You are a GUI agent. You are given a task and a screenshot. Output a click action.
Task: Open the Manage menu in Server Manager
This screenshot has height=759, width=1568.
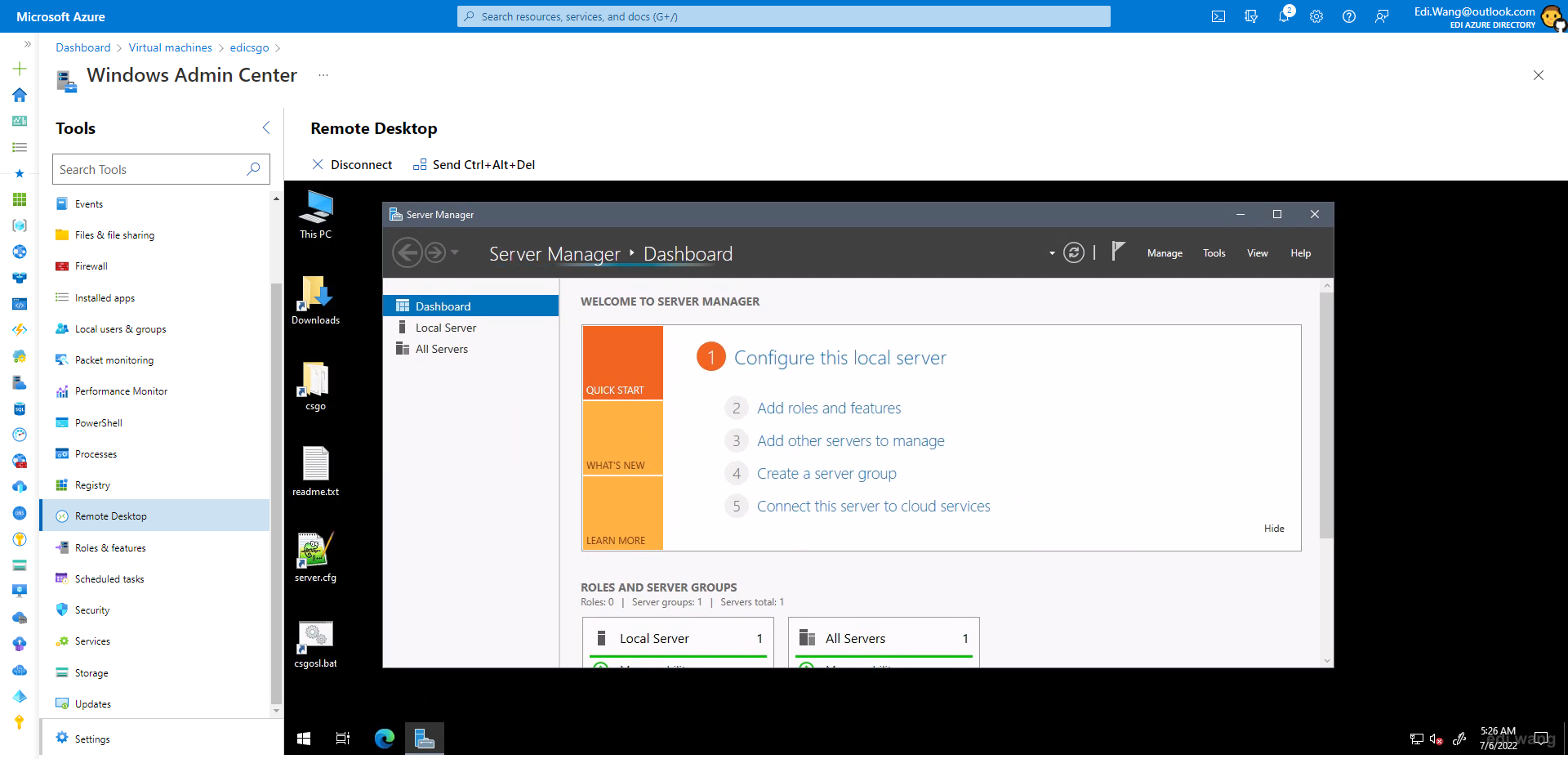coord(1165,253)
